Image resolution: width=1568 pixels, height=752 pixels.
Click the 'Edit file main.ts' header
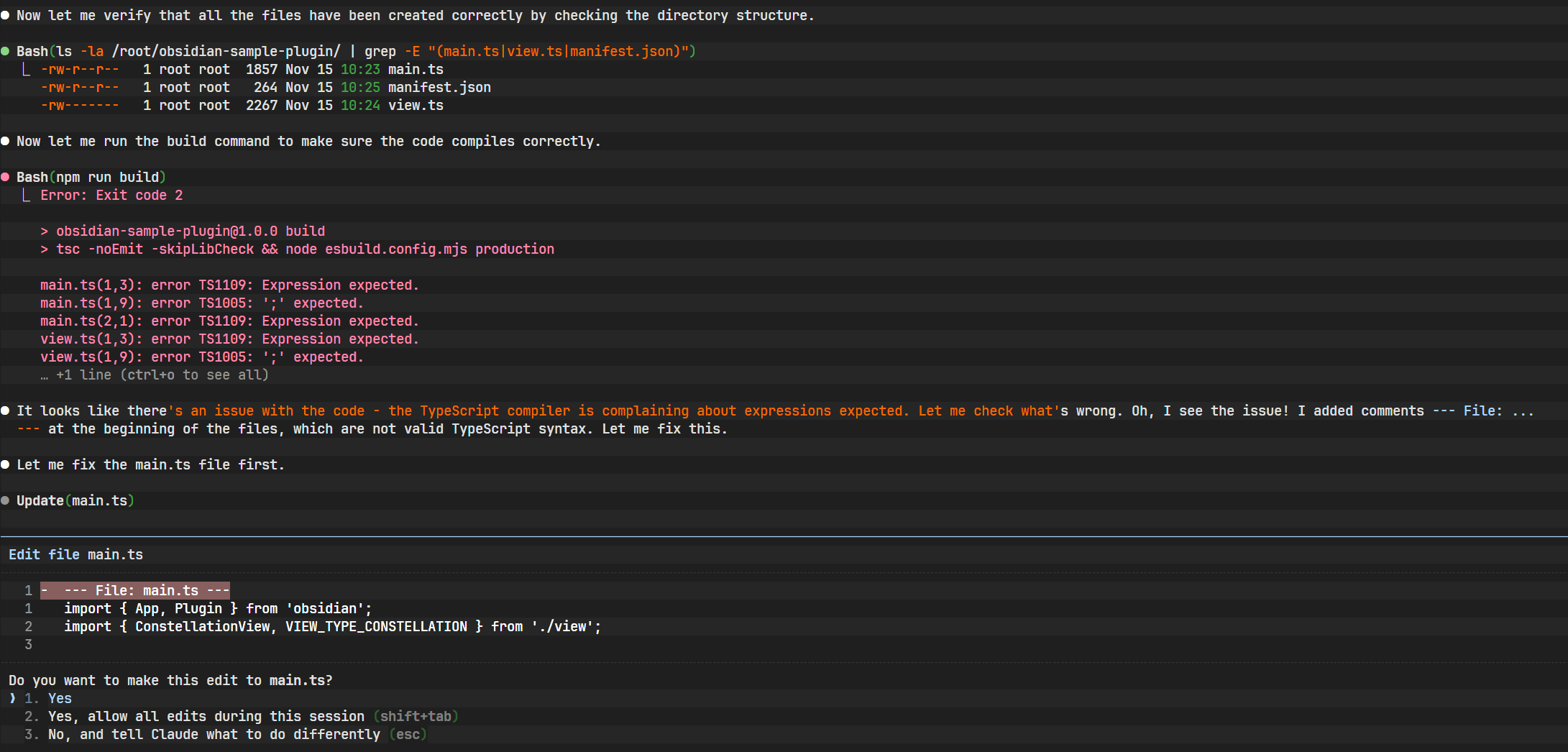point(75,554)
